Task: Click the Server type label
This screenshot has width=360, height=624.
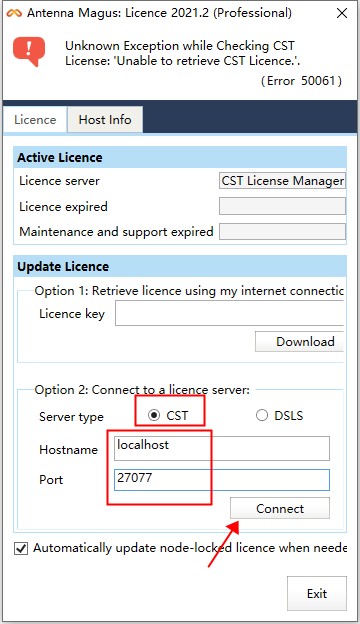Action: 71,417
